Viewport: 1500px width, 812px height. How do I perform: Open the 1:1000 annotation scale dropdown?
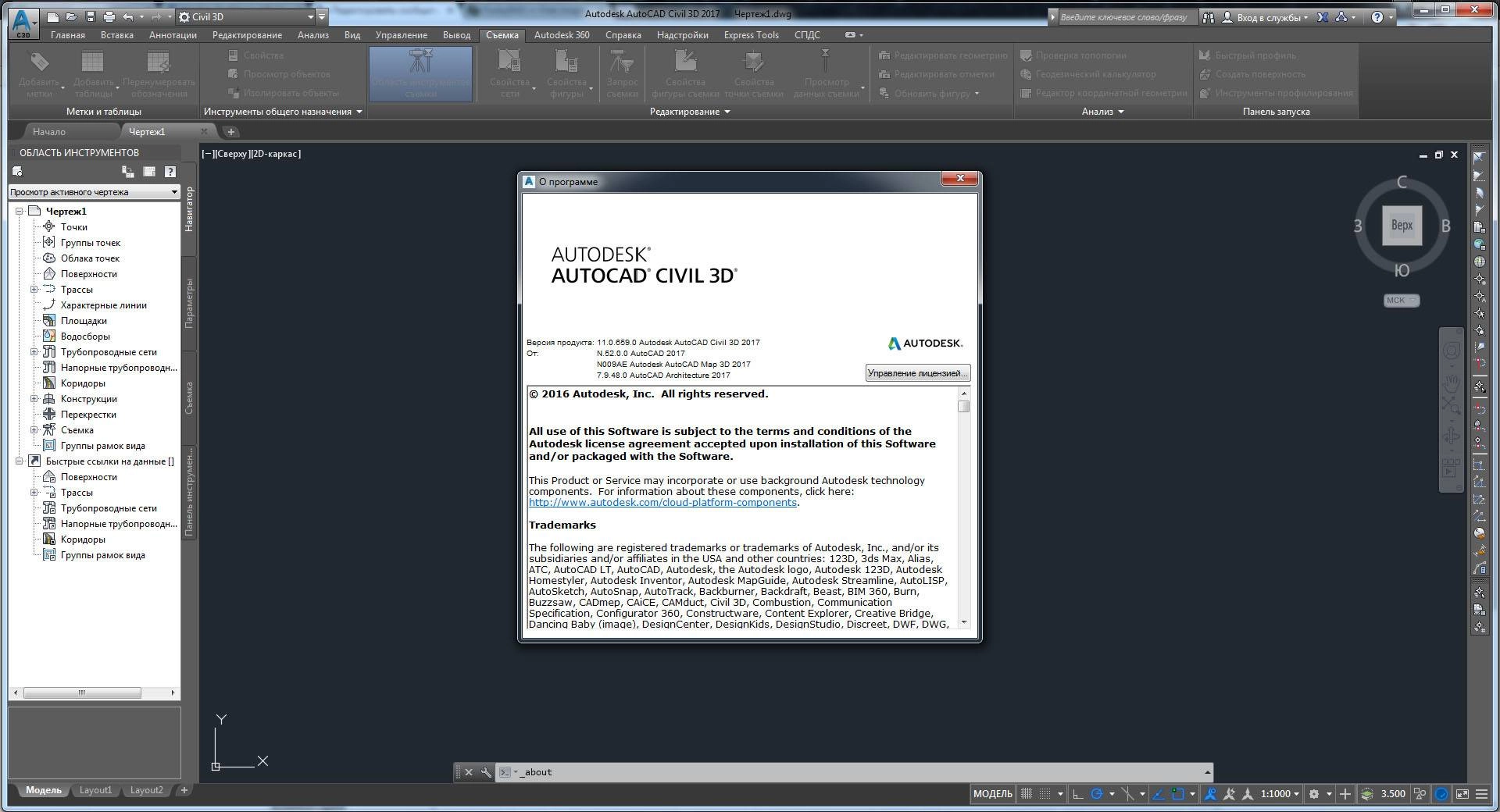1280,794
